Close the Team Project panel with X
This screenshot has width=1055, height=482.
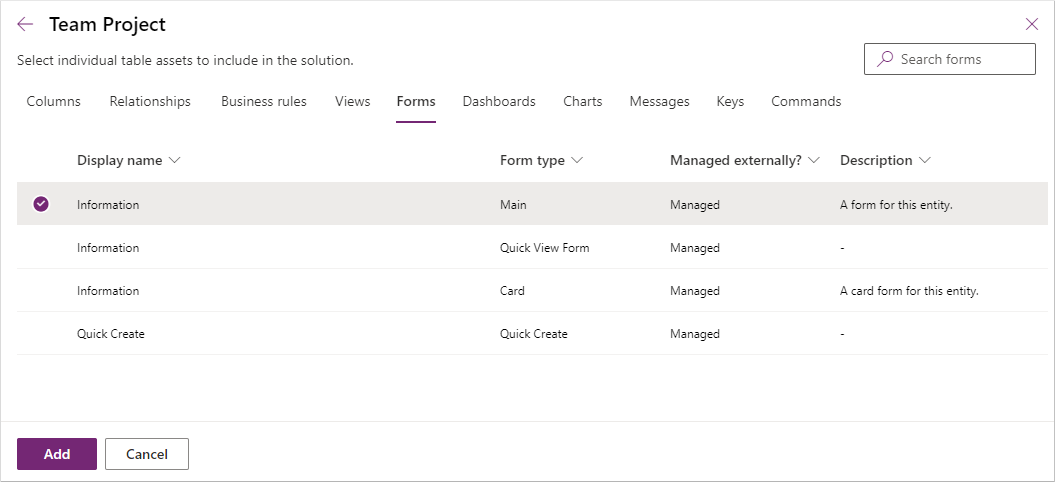(1032, 25)
